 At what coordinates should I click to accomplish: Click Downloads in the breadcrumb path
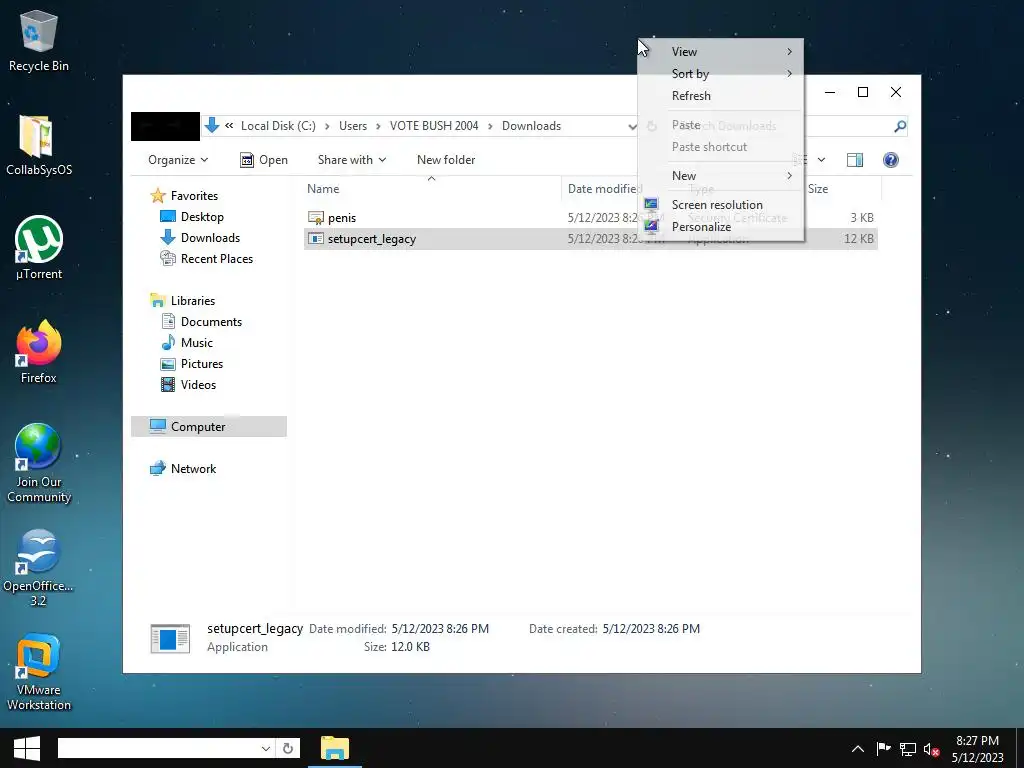coord(531,126)
